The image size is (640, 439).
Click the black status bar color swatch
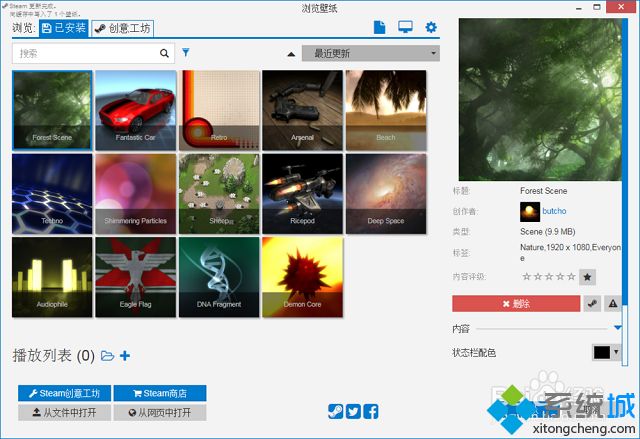602,352
